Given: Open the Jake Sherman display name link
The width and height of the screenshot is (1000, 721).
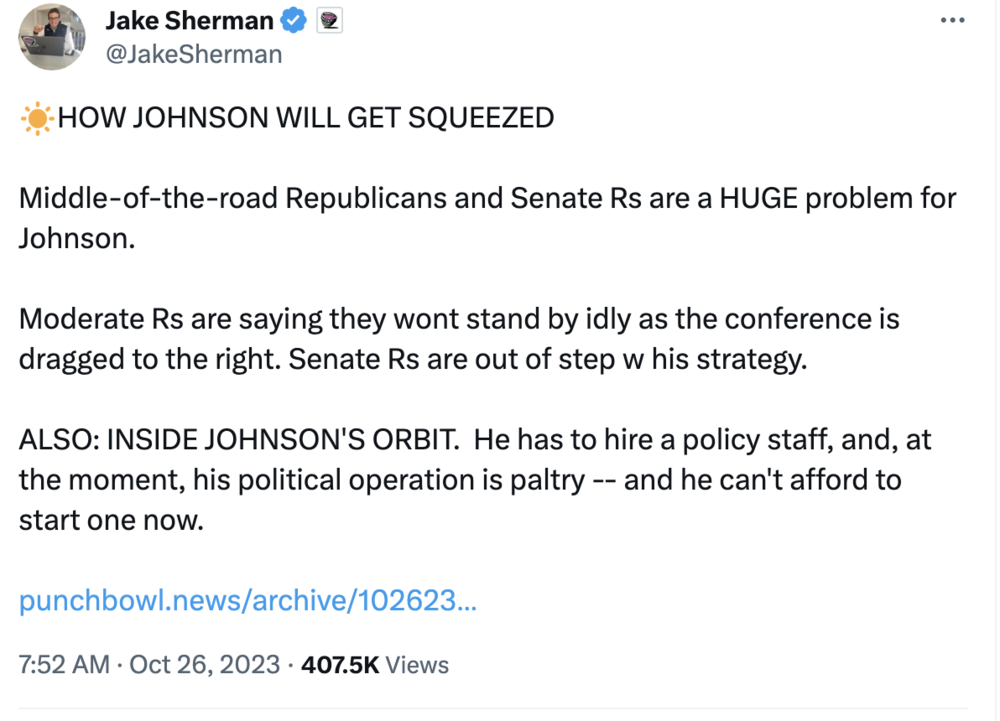Looking at the screenshot, I should pos(188,20).
